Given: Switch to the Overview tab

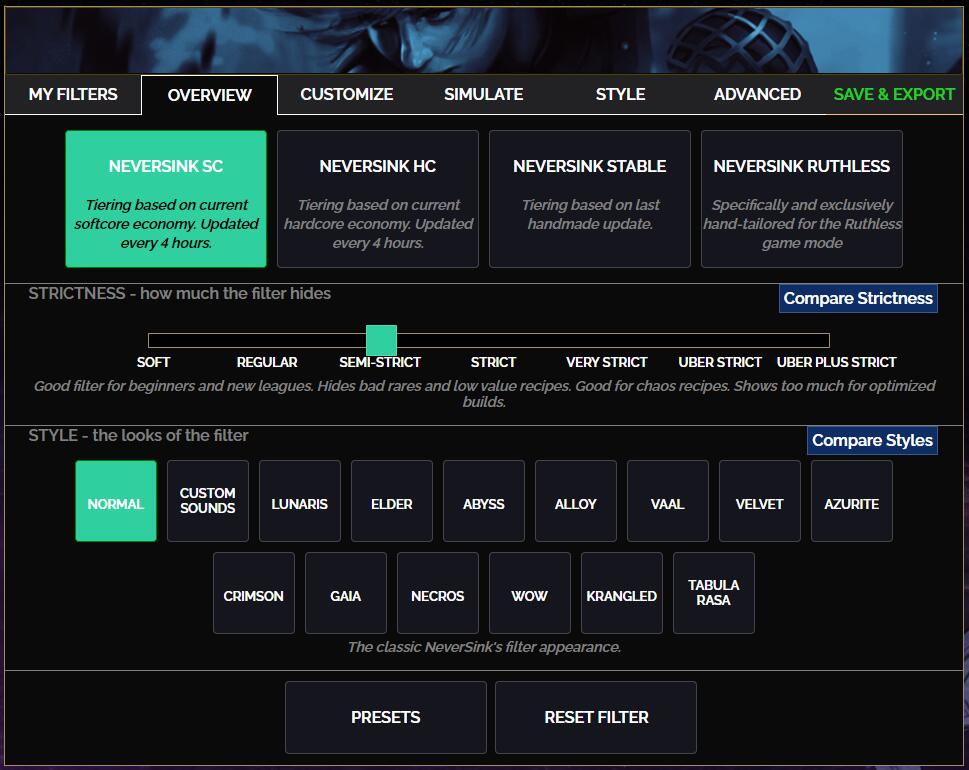Looking at the screenshot, I should pyautogui.click(x=209, y=95).
